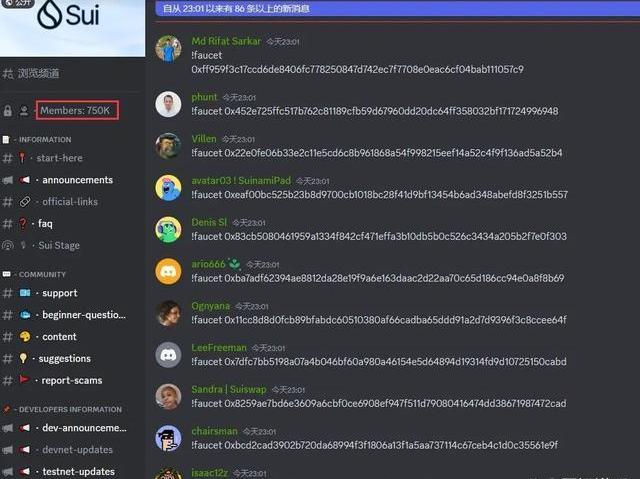Viewport: 640px width, 479px height.
Task: Open the Sui server header banner
Action: pyautogui.click(x=72, y=28)
